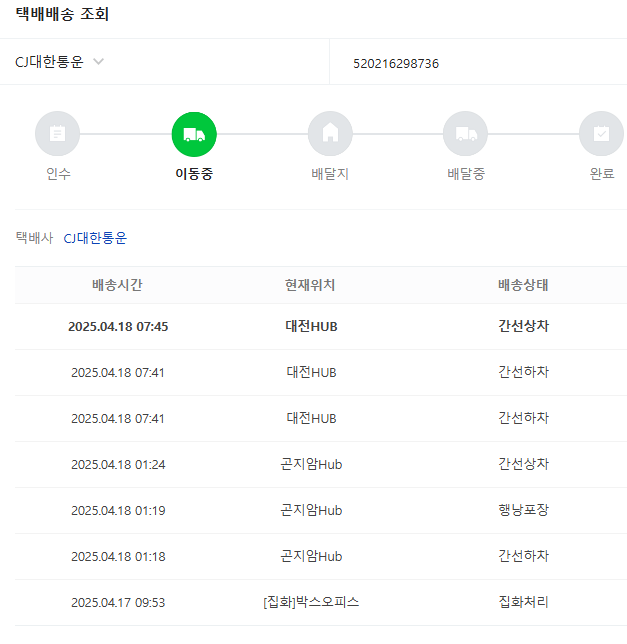The width and height of the screenshot is (627, 644).
Task: Click the 배달지 house step icon
Action: [330, 134]
